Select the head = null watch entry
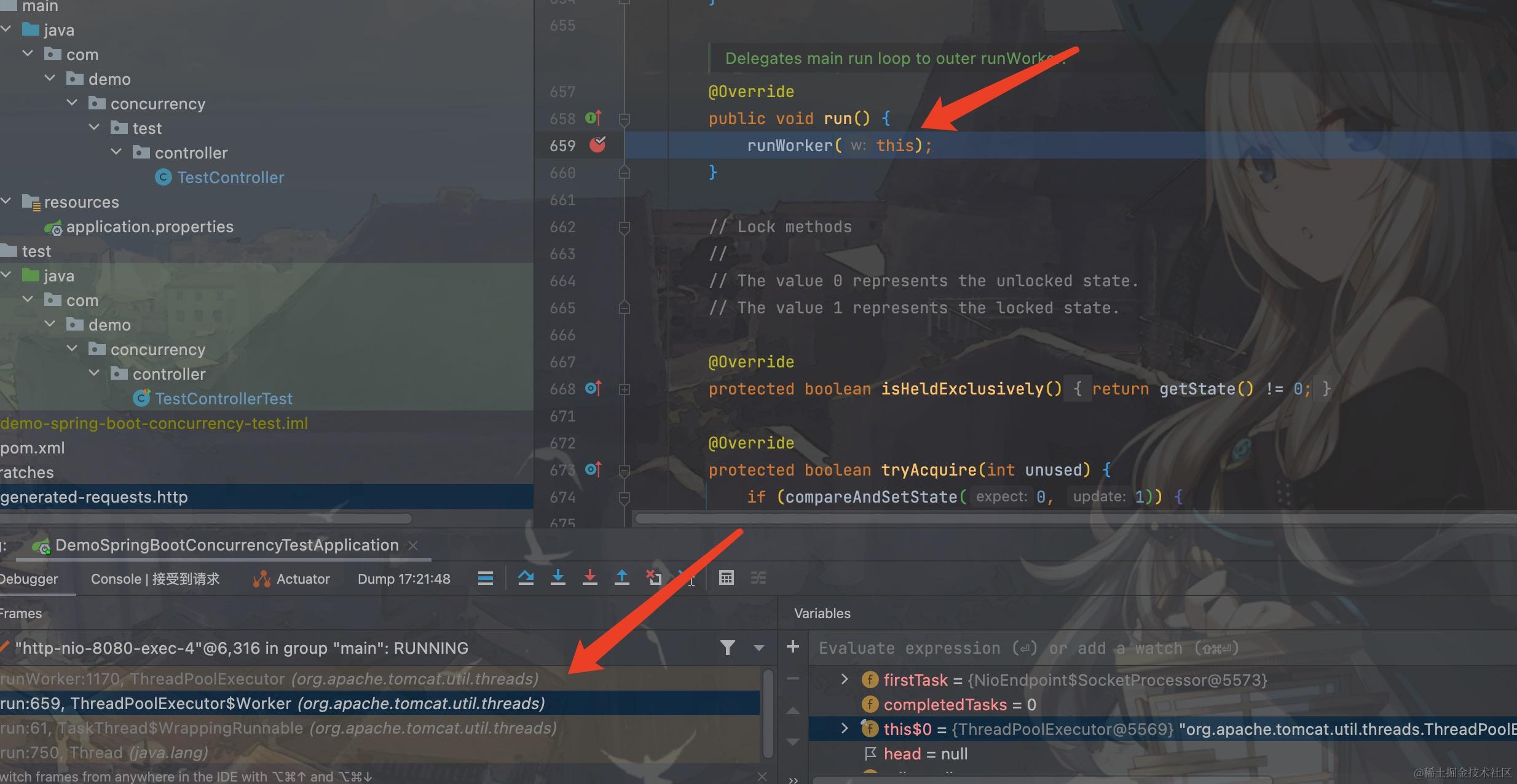This screenshot has width=1517, height=784. (x=916, y=754)
